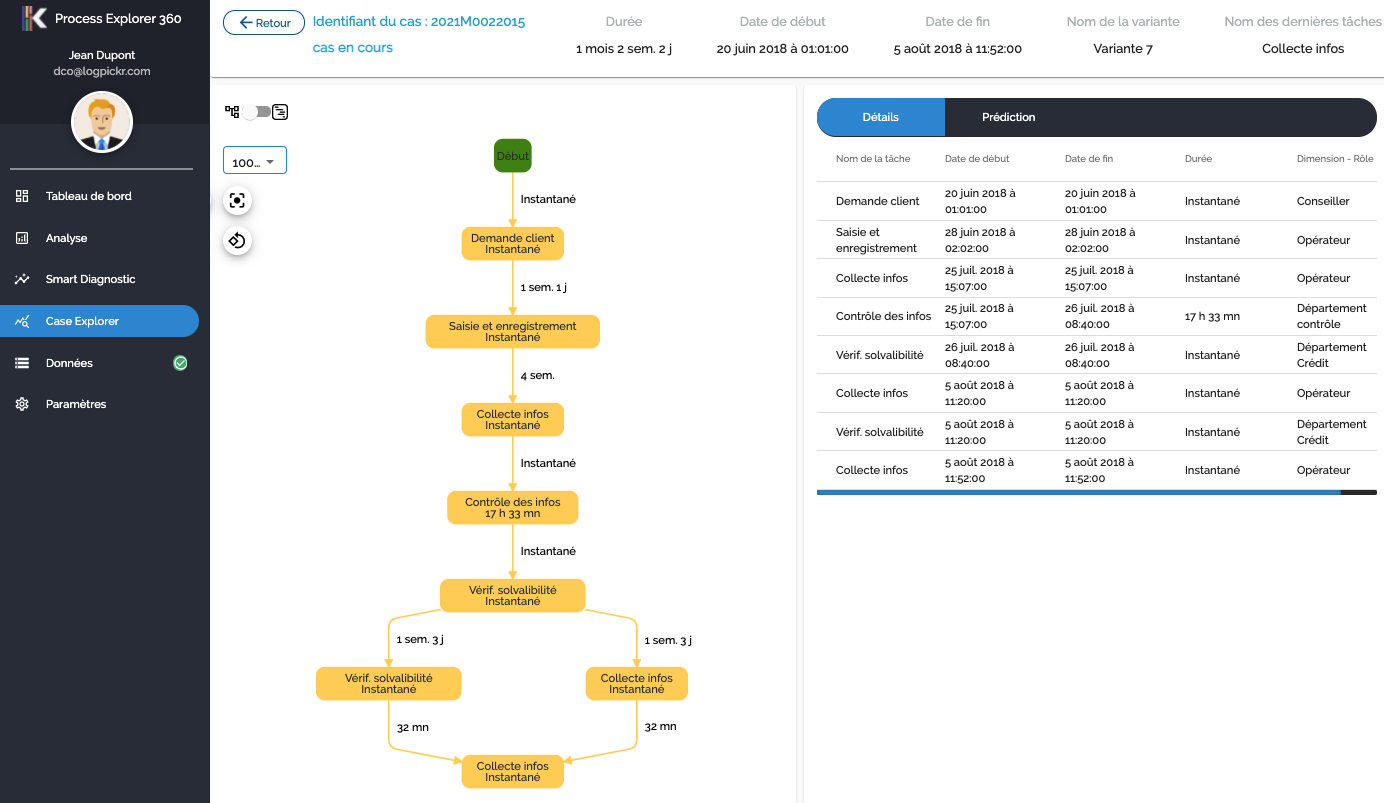1384x803 pixels.
Task: Select the Détails tab
Action: (x=880, y=117)
